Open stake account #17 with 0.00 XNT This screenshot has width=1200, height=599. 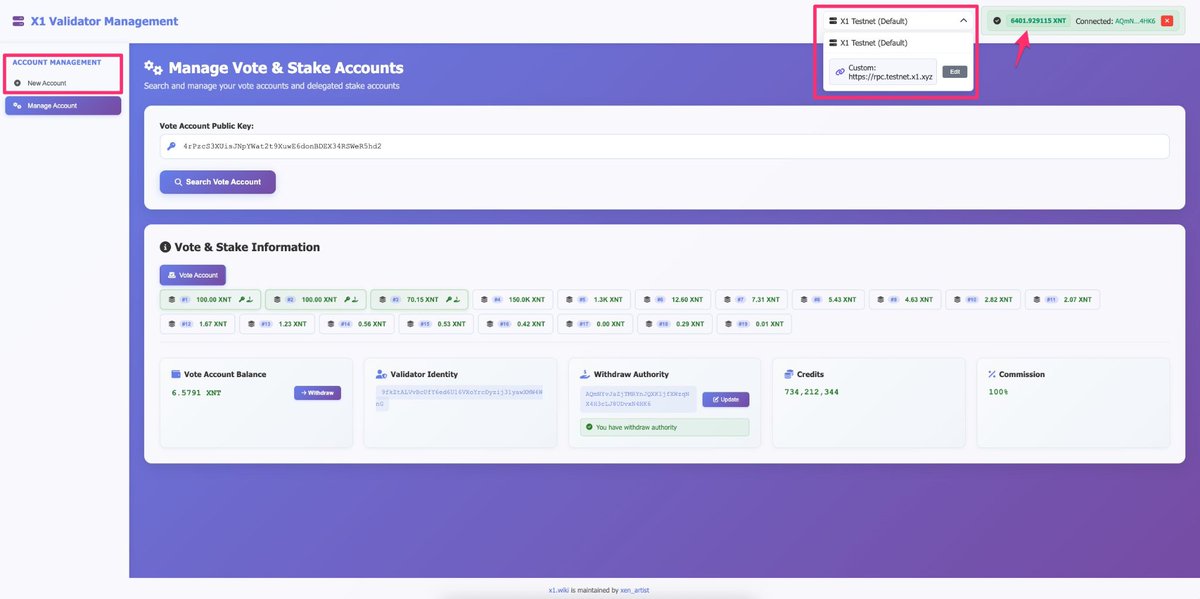[595, 324]
